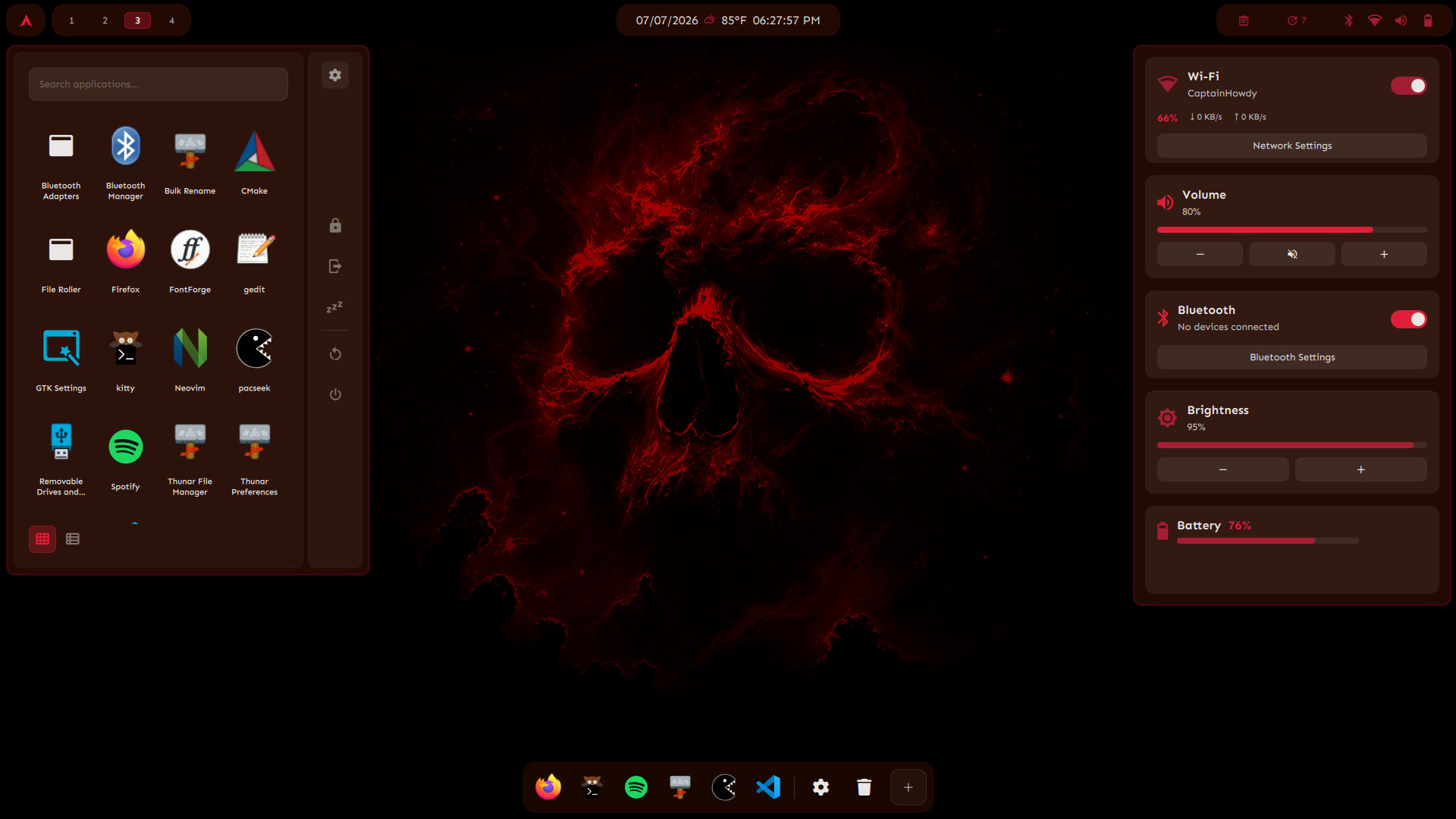Image resolution: width=1456 pixels, height=819 pixels.
Task: Launch pacseek from app grid
Action: point(254,360)
